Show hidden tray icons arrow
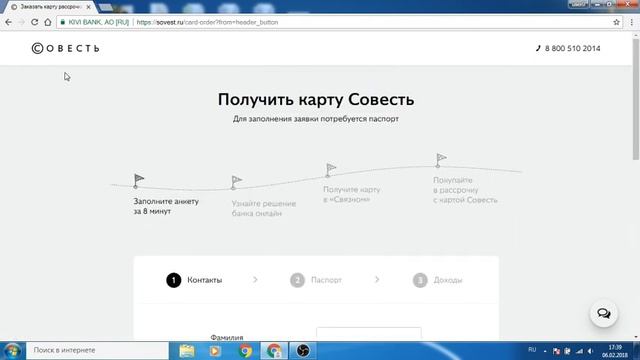This screenshot has width=640, height=360. point(545,351)
